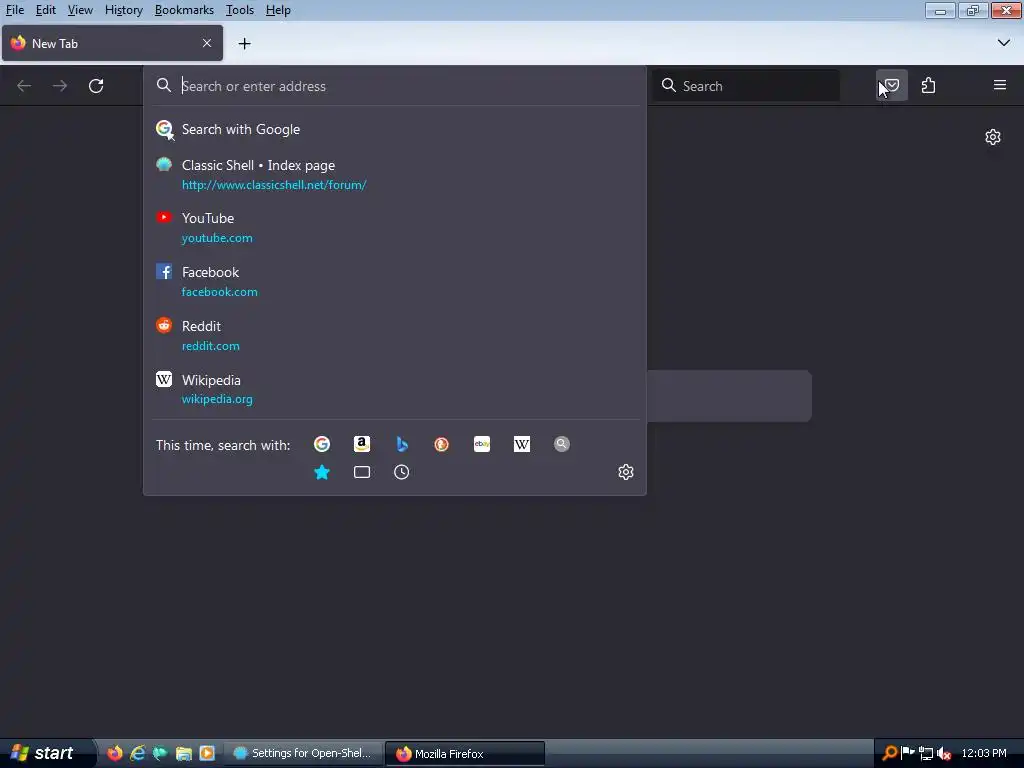Expand the list all tabs chevron
This screenshot has width=1024, height=768.
[x=1003, y=43]
